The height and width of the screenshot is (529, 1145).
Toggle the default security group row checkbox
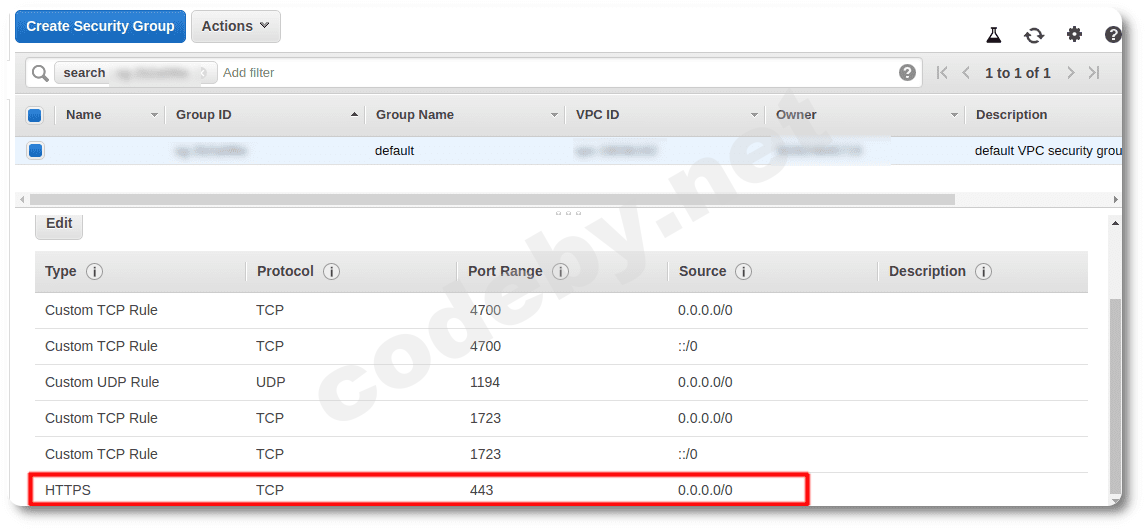(34, 151)
